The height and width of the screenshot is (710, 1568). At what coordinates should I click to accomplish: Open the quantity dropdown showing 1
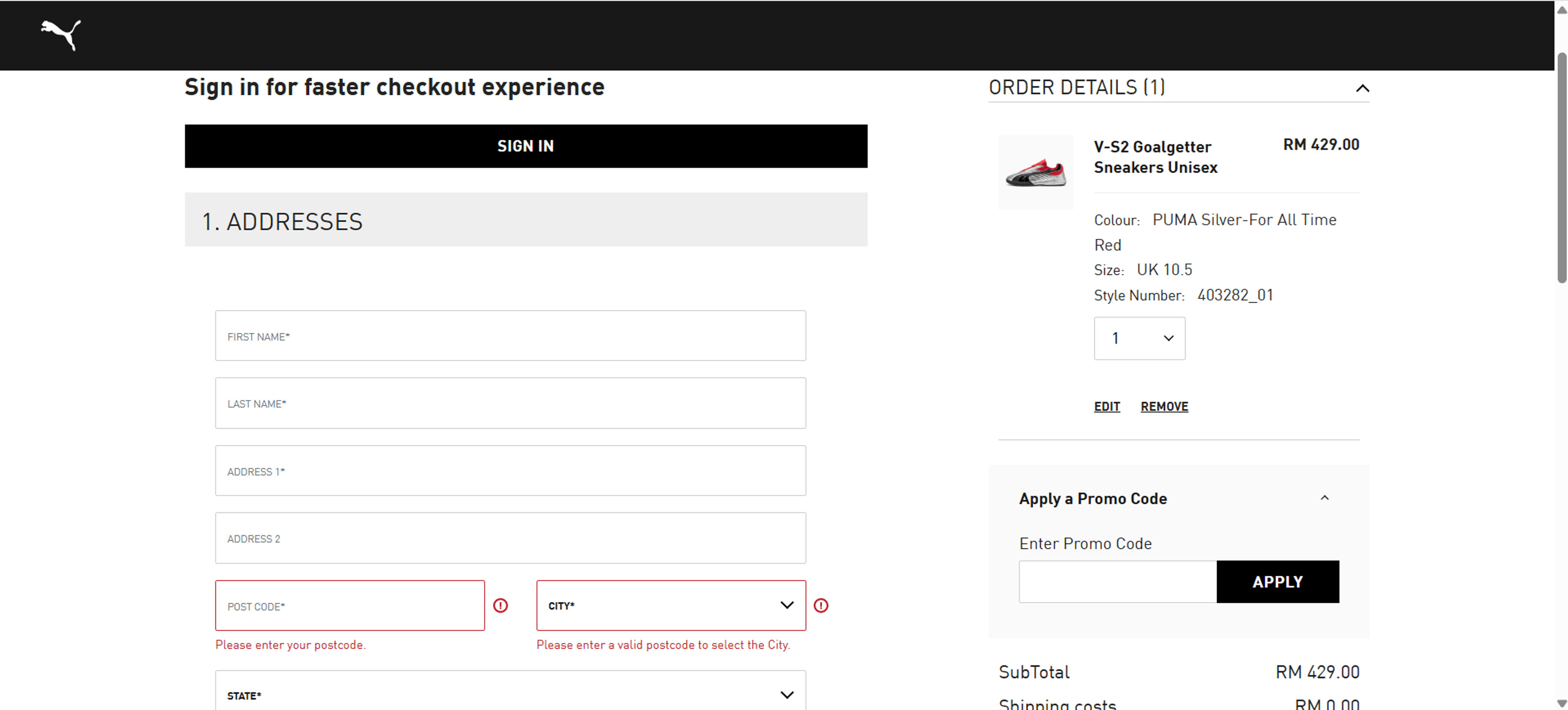point(1140,338)
